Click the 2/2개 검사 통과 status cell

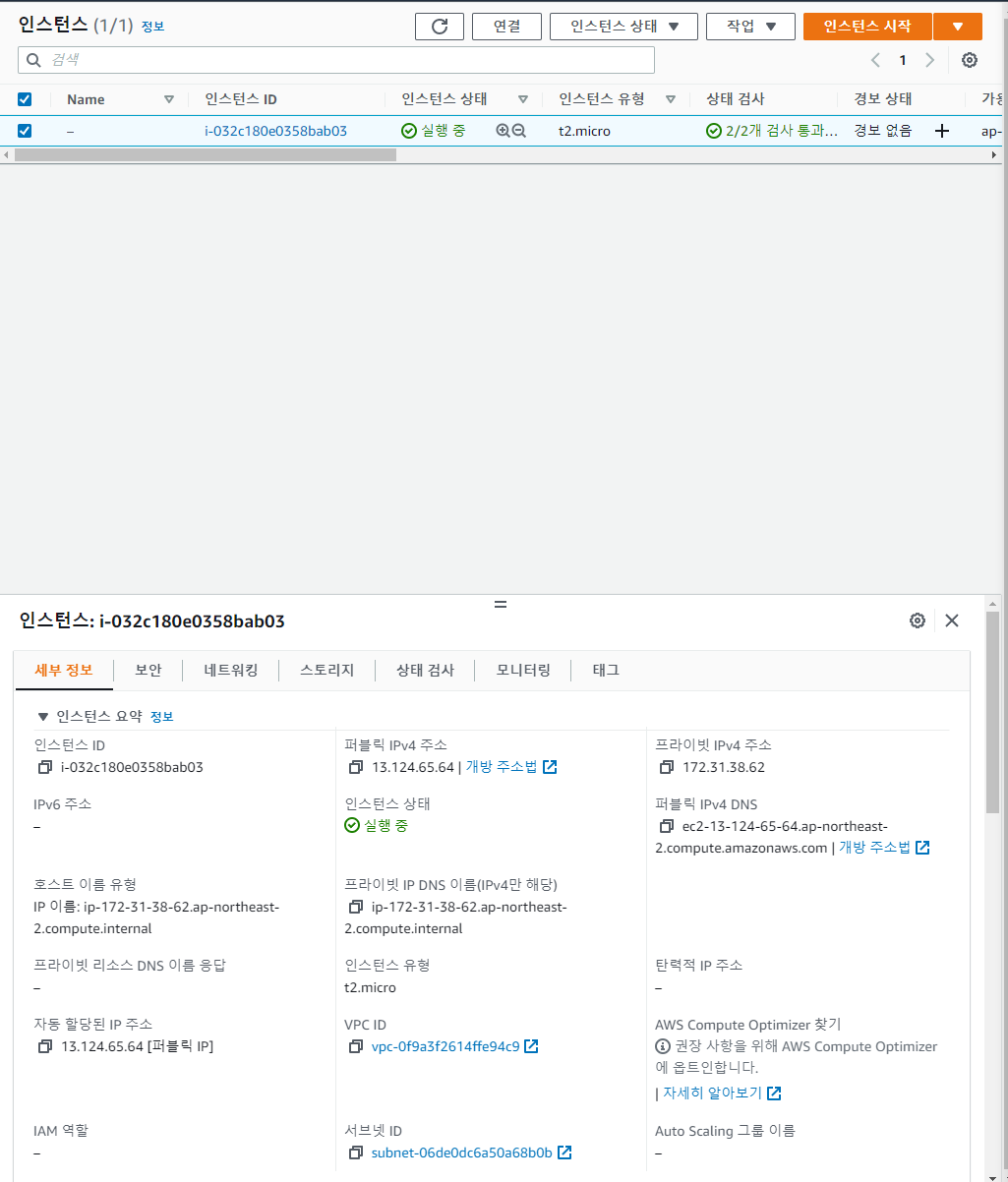[x=772, y=130]
